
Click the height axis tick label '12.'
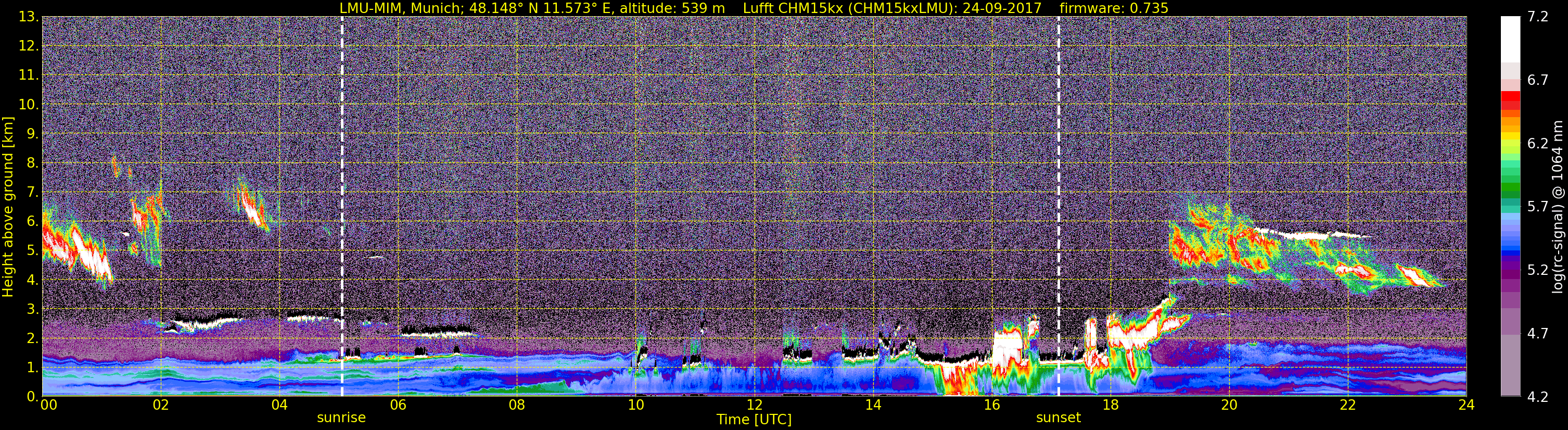pyautogui.click(x=29, y=46)
